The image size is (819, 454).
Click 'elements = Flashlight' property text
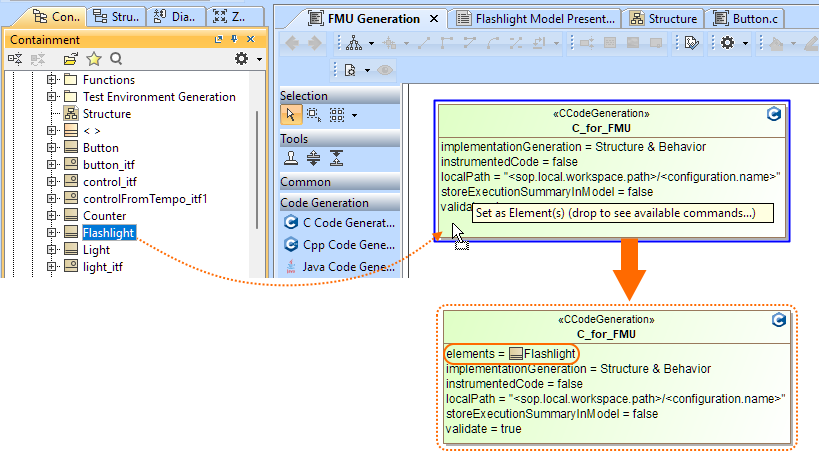pos(511,354)
